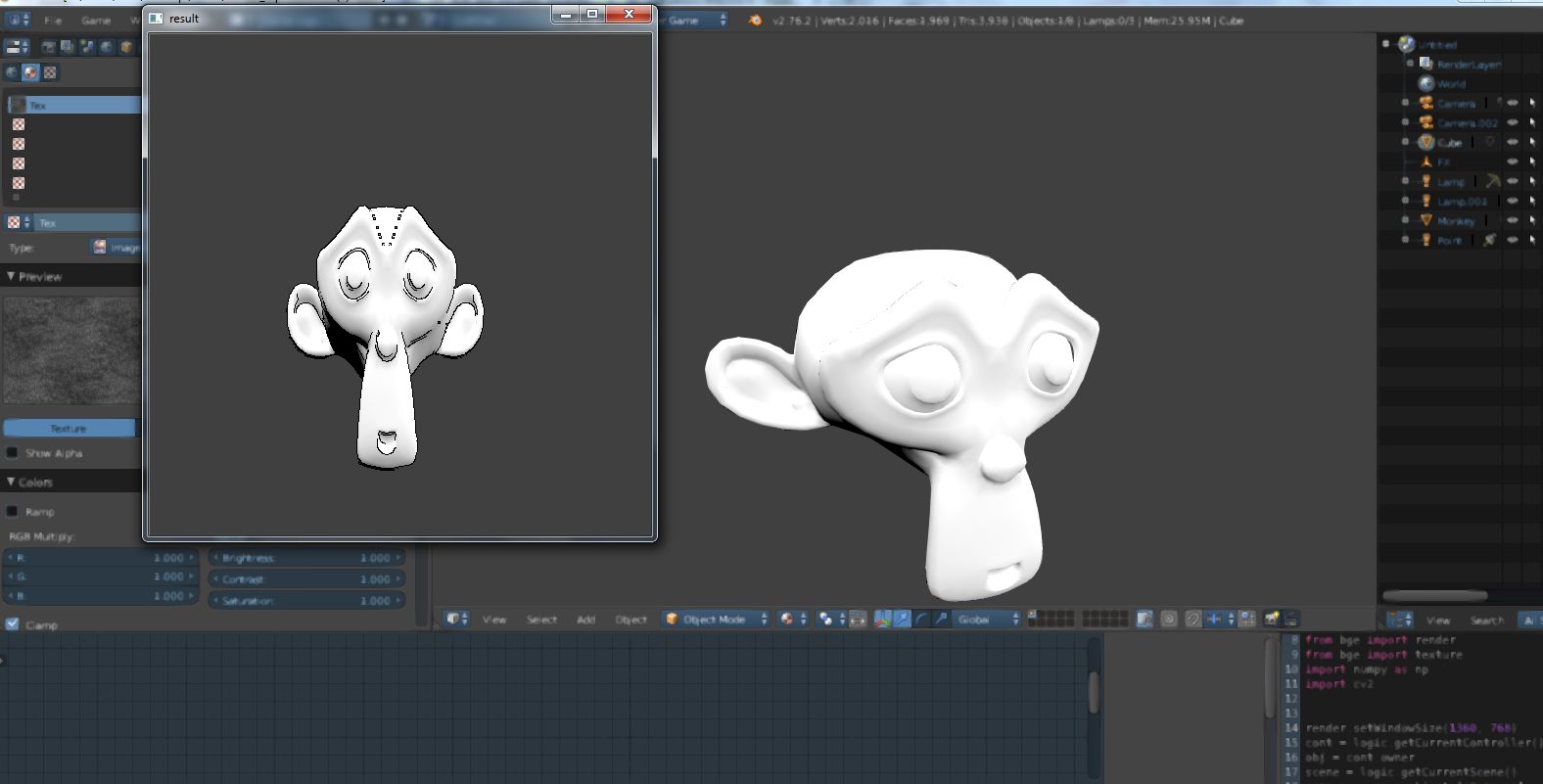Click the OpenGL render animation icon
The width and height of the screenshot is (1543, 784).
pos(1291,619)
